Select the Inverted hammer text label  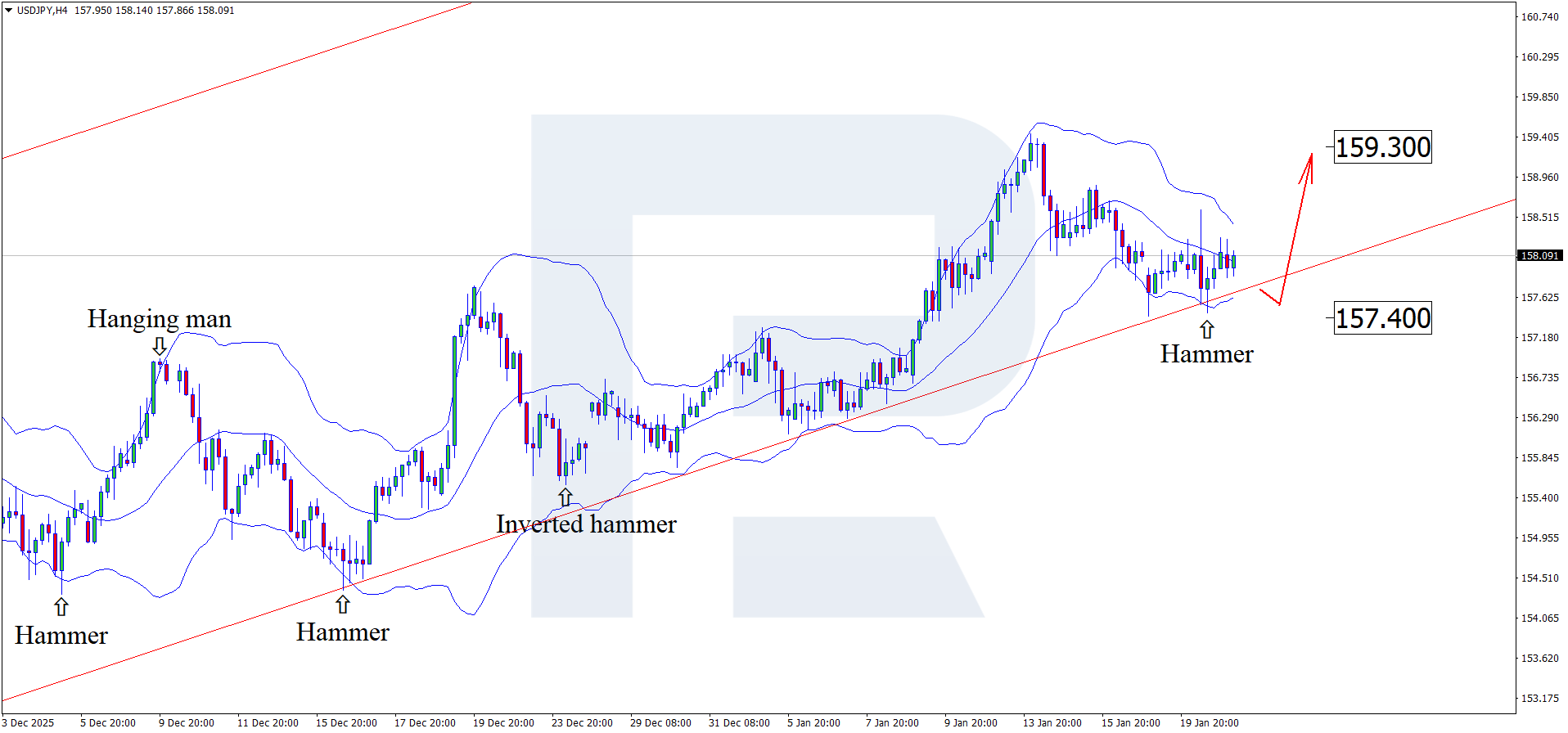point(586,524)
